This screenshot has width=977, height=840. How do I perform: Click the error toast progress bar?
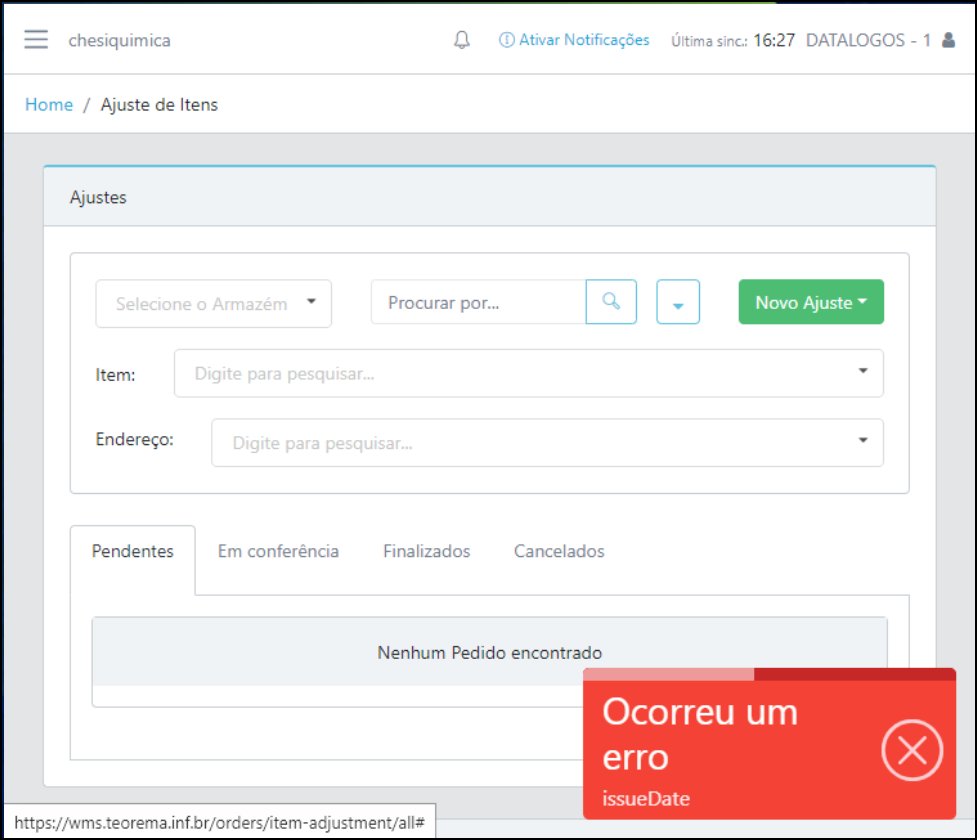click(769, 674)
